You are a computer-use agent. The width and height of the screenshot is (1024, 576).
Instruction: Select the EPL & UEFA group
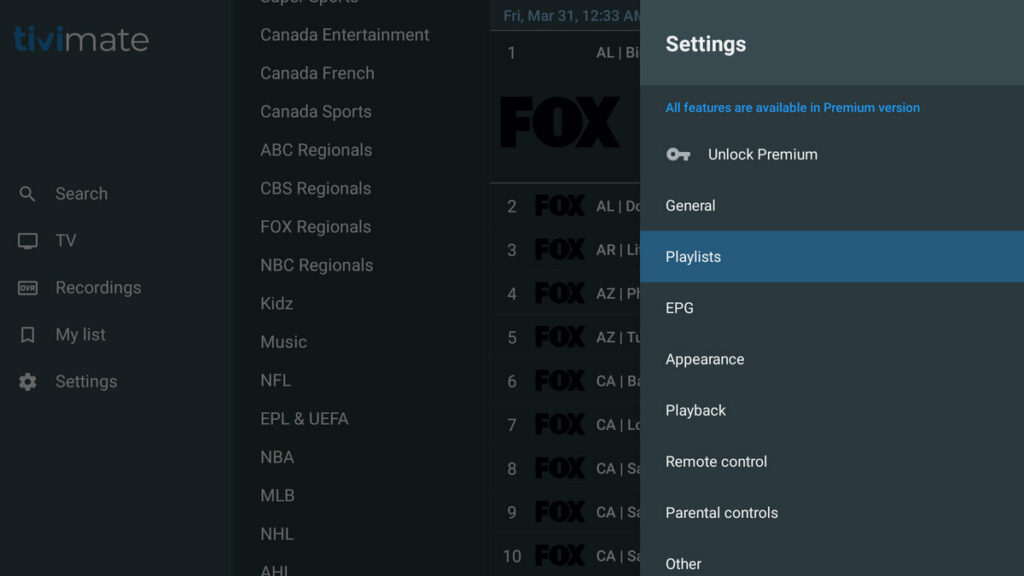pyautogui.click(x=304, y=419)
